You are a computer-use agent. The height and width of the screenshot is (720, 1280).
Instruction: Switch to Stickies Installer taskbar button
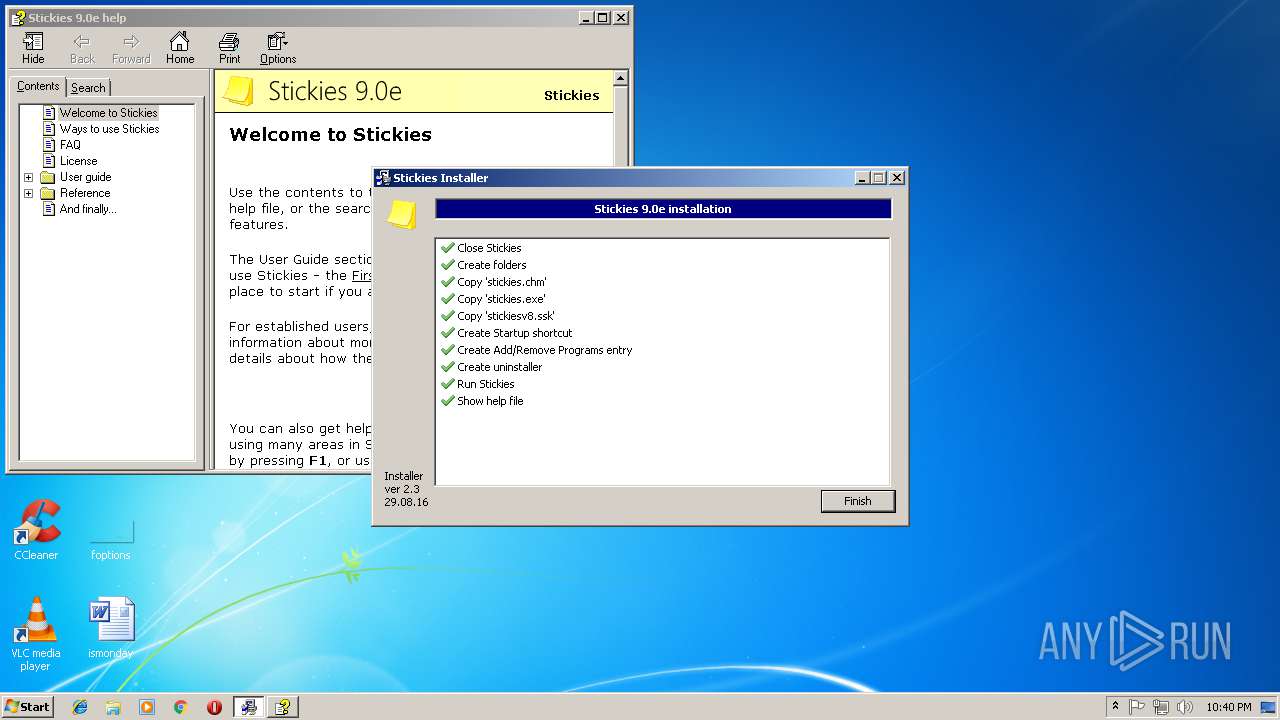[249, 707]
